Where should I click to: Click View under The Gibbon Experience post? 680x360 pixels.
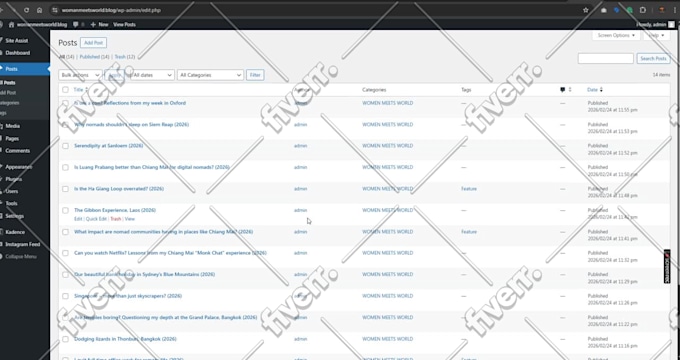click(x=130, y=219)
